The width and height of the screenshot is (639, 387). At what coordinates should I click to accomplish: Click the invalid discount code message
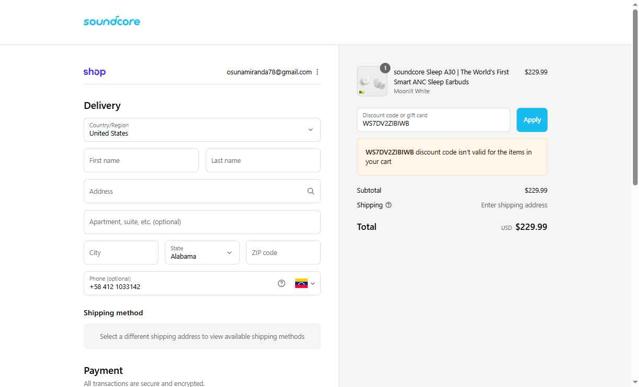click(452, 157)
